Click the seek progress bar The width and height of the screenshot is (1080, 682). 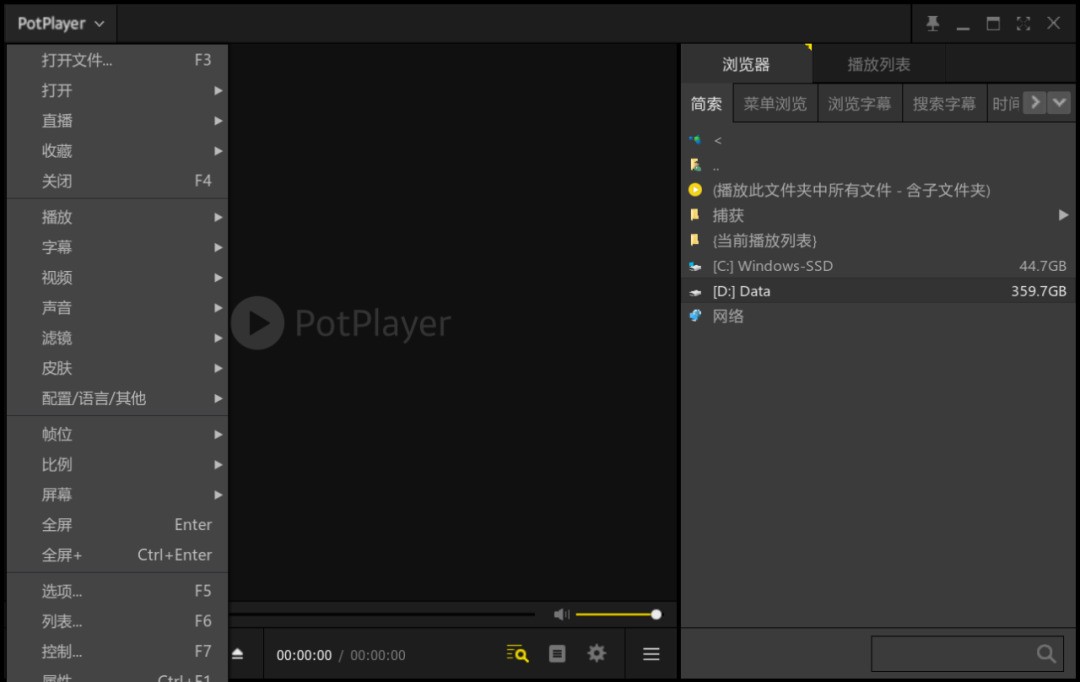pyautogui.click(x=382, y=613)
